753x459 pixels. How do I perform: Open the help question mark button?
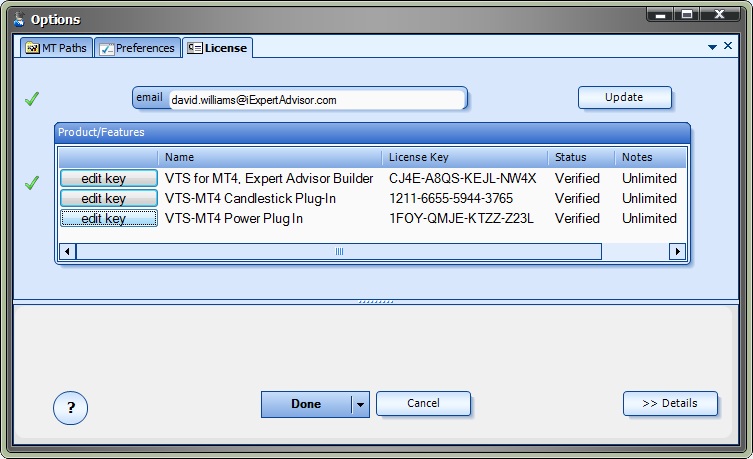tap(71, 408)
